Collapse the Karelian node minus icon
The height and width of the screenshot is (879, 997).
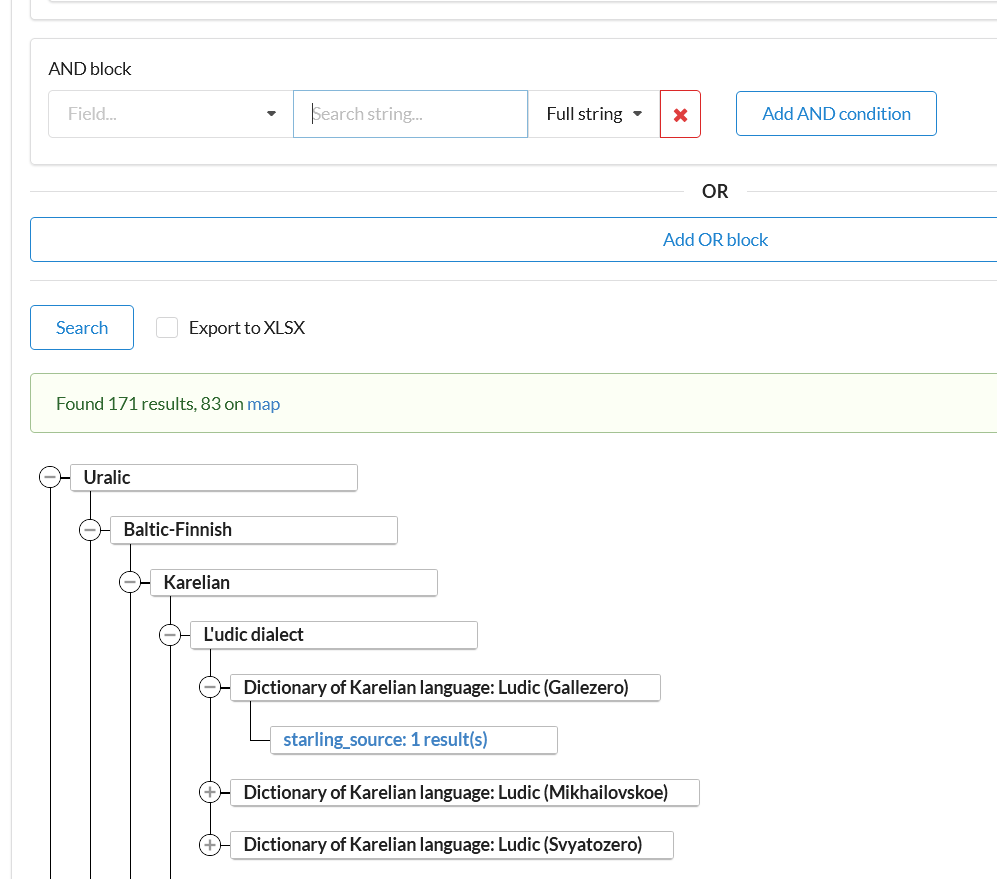tap(130, 582)
